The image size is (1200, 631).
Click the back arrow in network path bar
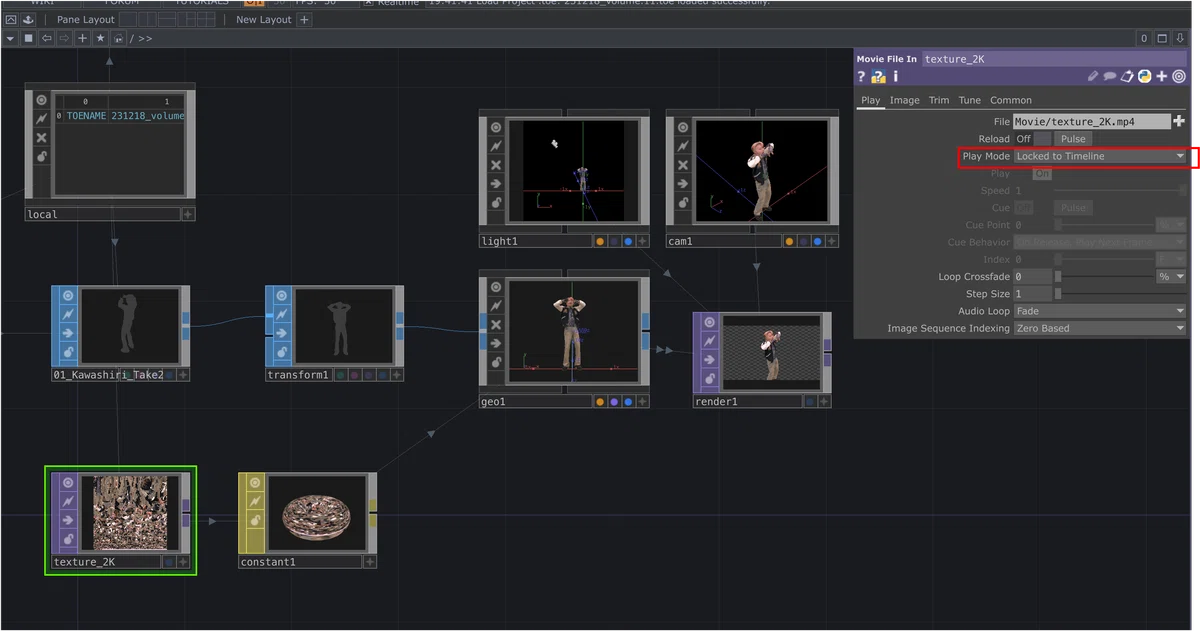(x=46, y=38)
